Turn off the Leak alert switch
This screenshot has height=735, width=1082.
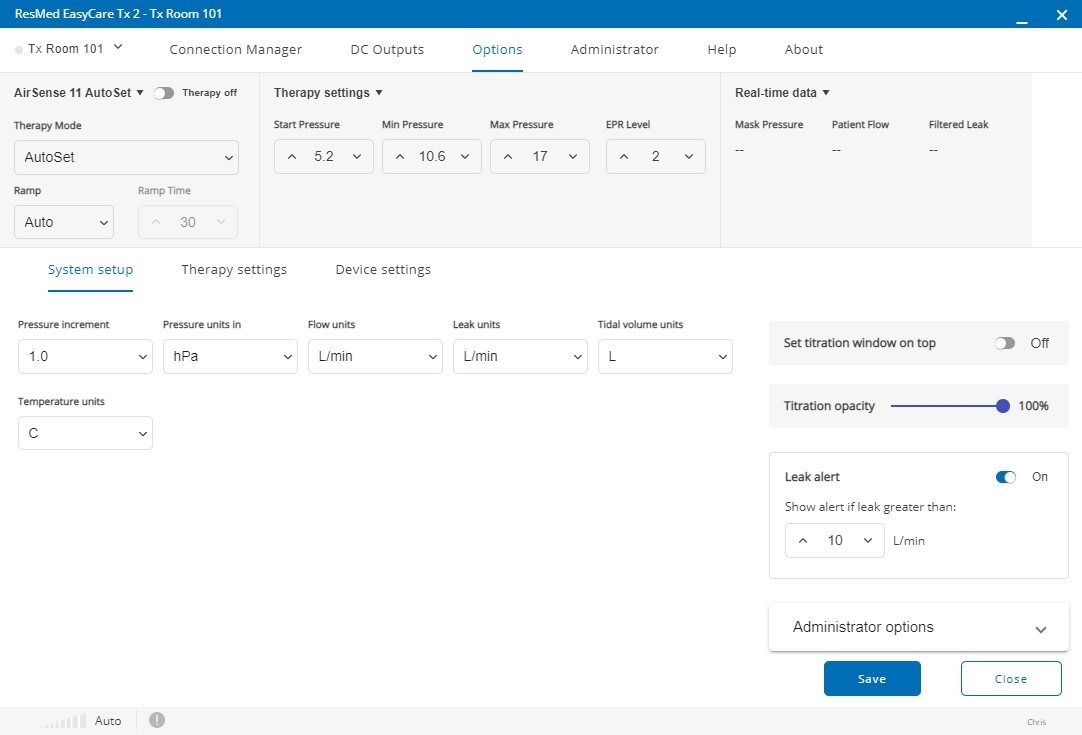coord(1006,477)
